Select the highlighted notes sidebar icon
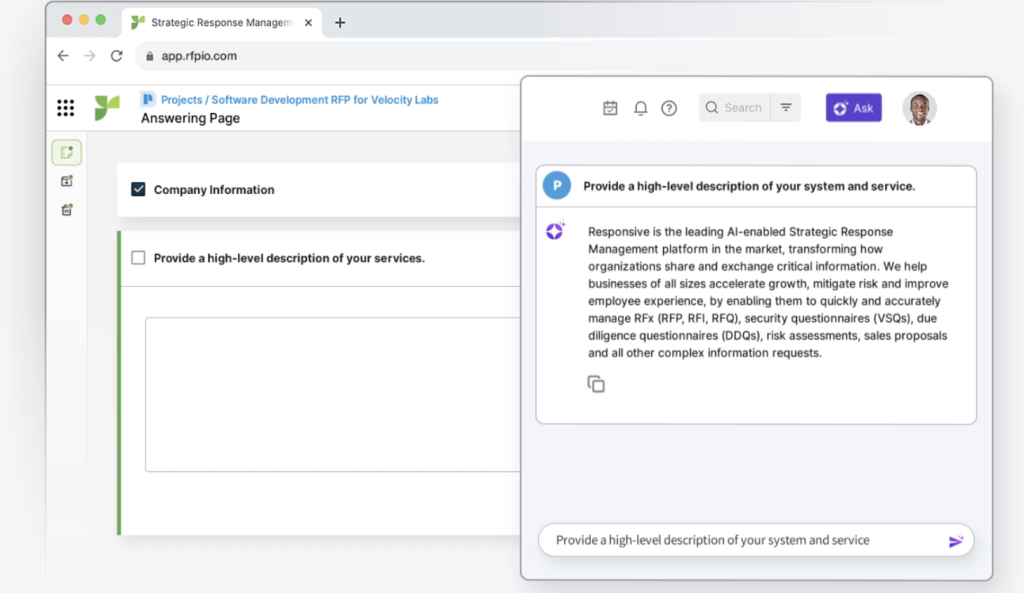This screenshot has height=593, width=1024. coord(67,153)
